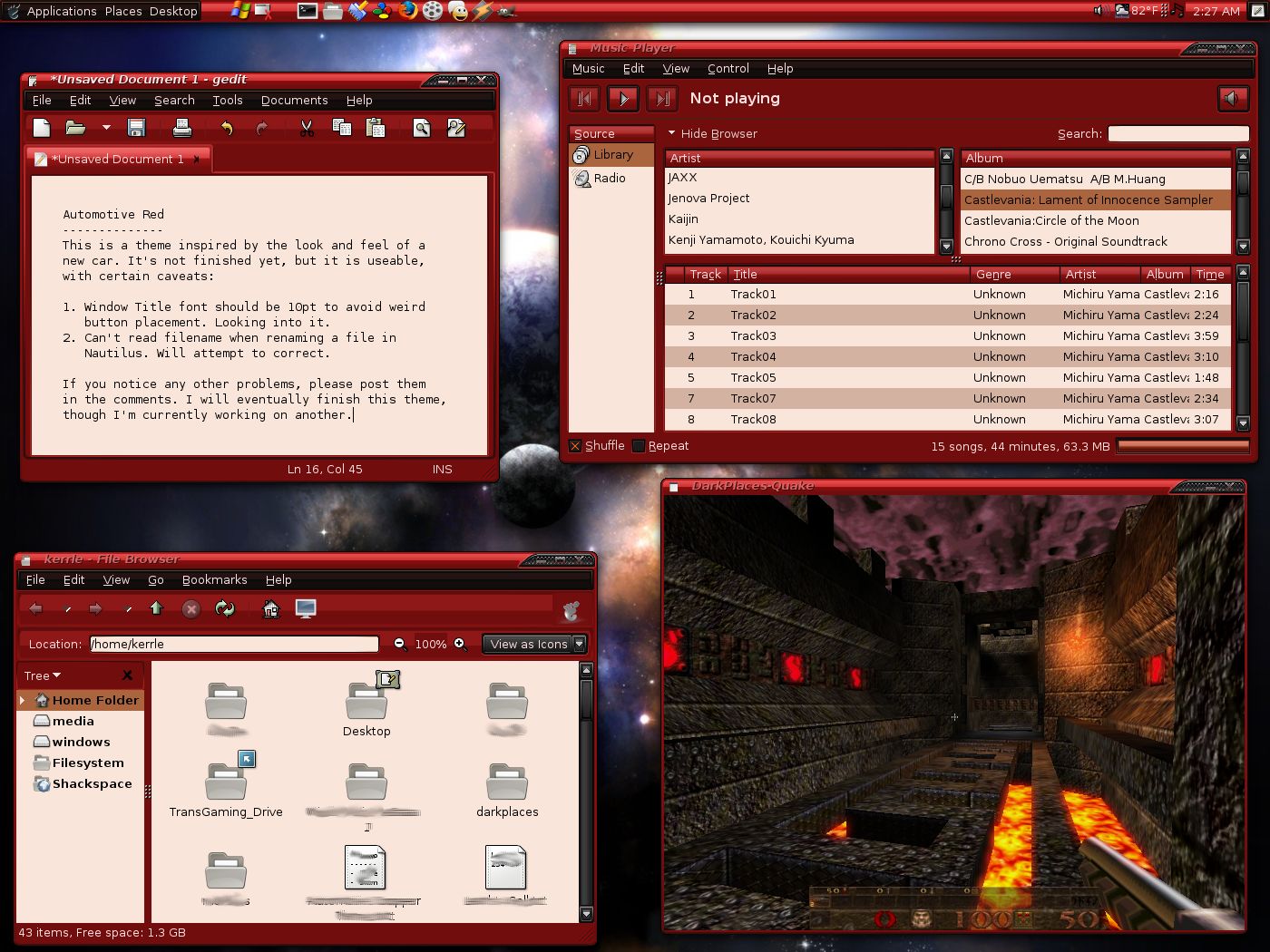Go up one folder in File Browser
This screenshot has height=952, width=1270.
[156, 608]
